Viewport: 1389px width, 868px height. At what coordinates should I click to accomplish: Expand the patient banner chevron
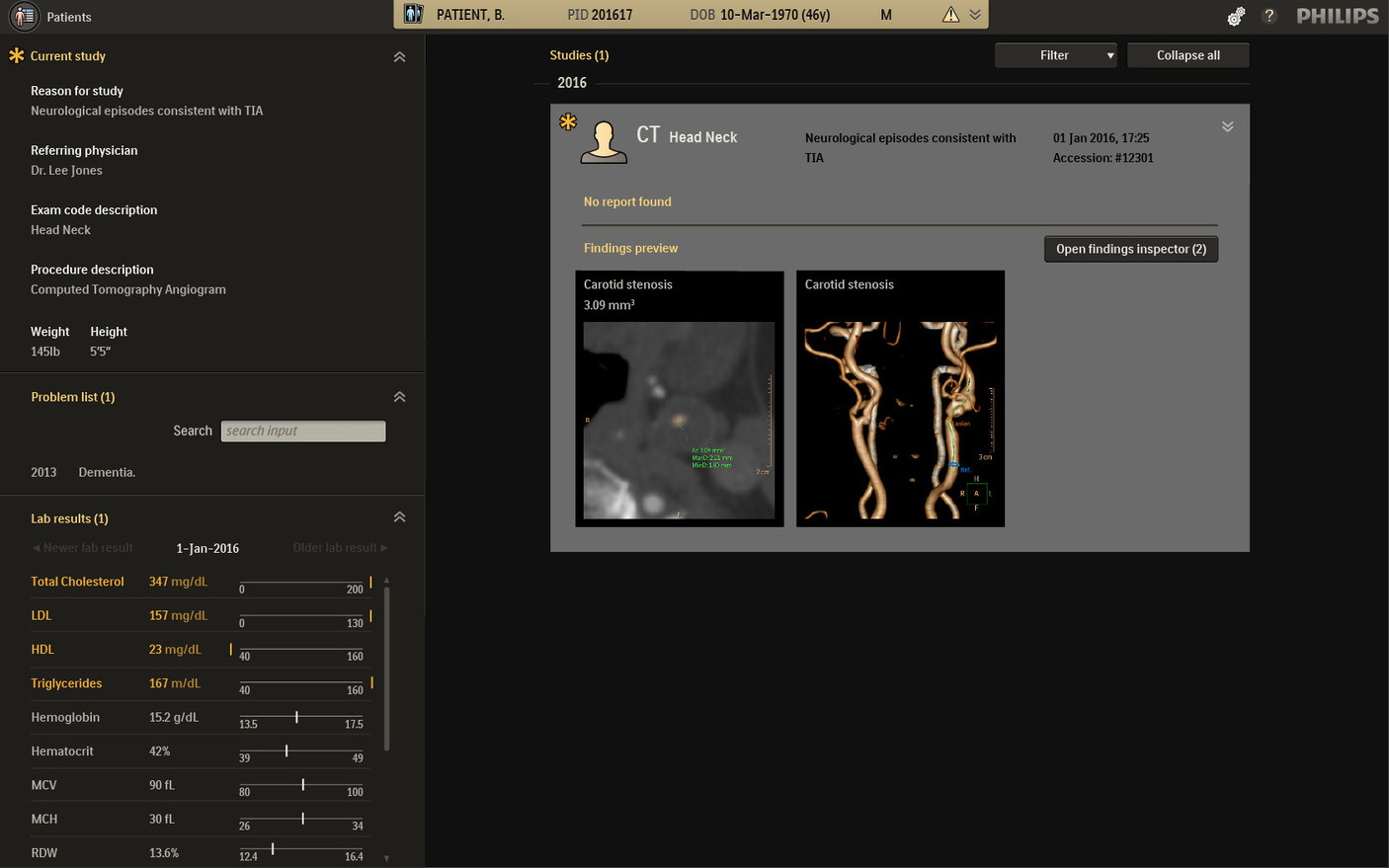(975, 15)
